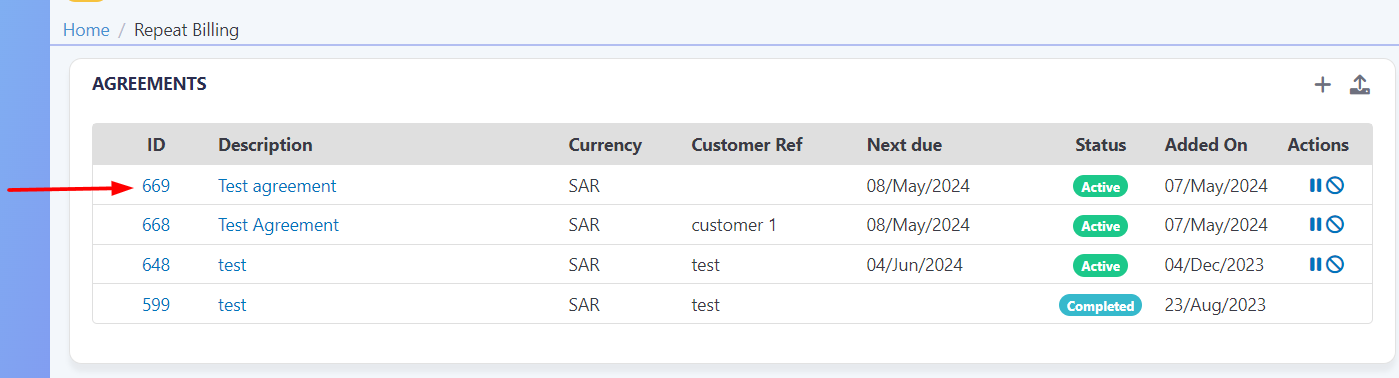Open agreement ID 669
Viewport: 1399px width, 378px height.
156,186
